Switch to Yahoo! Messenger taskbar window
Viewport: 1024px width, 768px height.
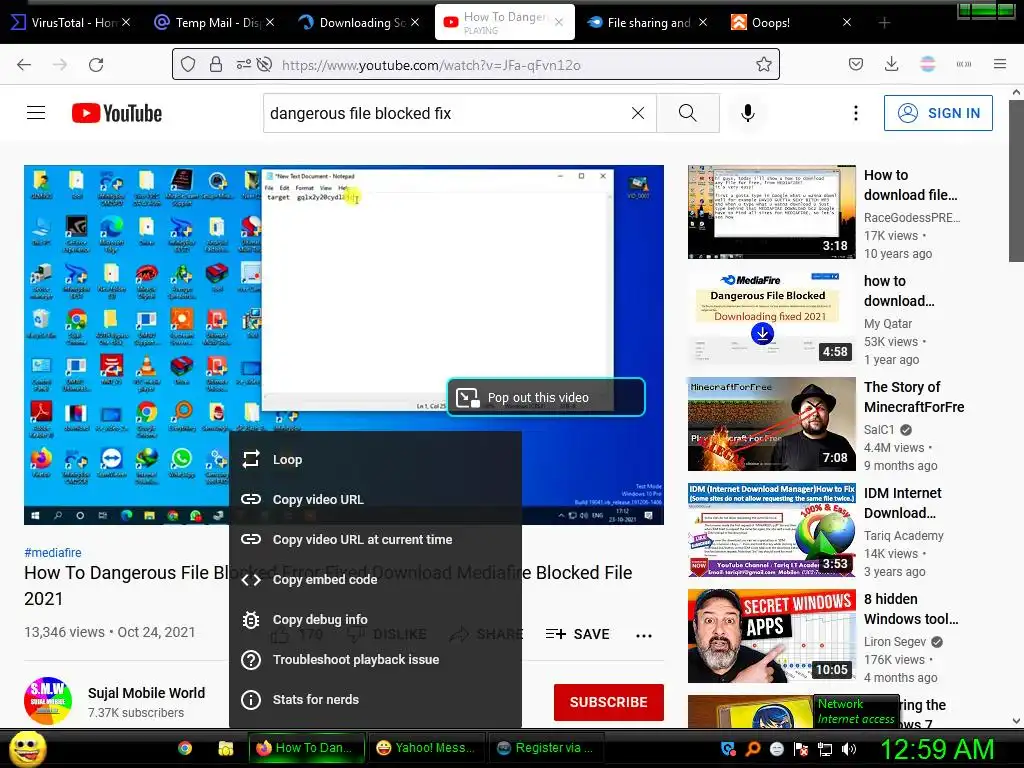pos(425,748)
